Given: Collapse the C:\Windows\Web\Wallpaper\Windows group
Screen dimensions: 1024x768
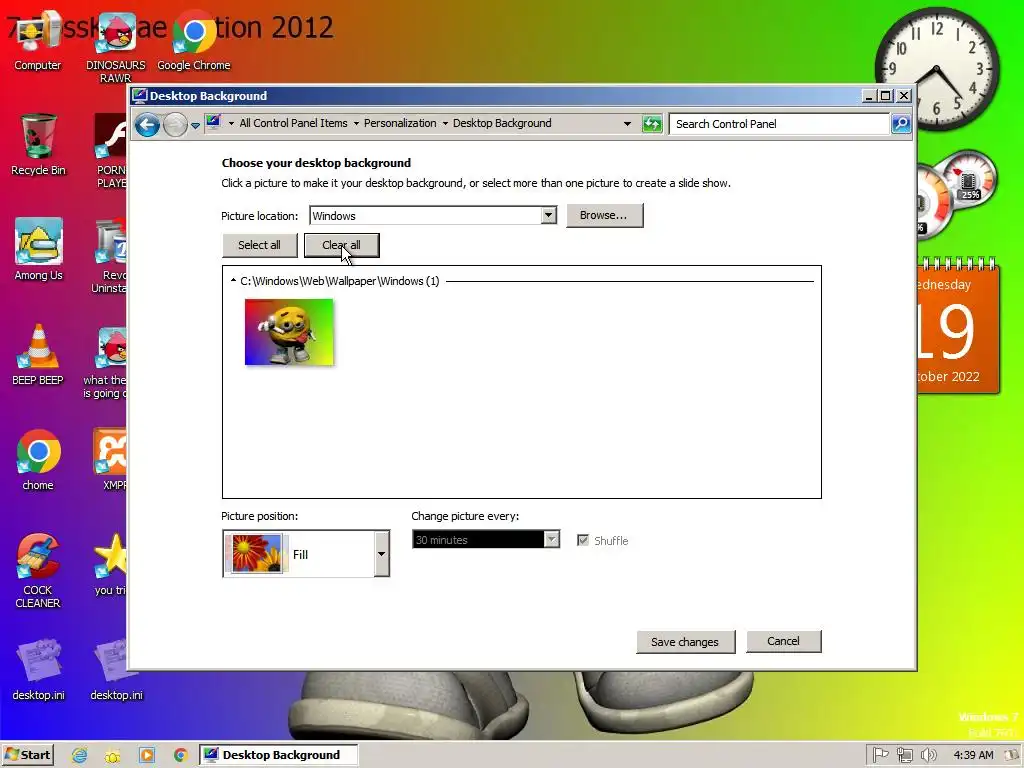Looking at the screenshot, I should click(x=233, y=281).
